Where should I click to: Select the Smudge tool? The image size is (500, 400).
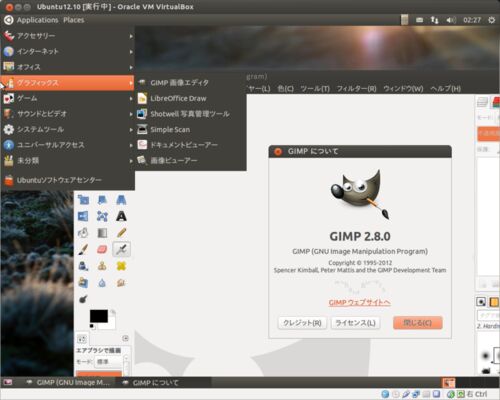(x=121, y=283)
